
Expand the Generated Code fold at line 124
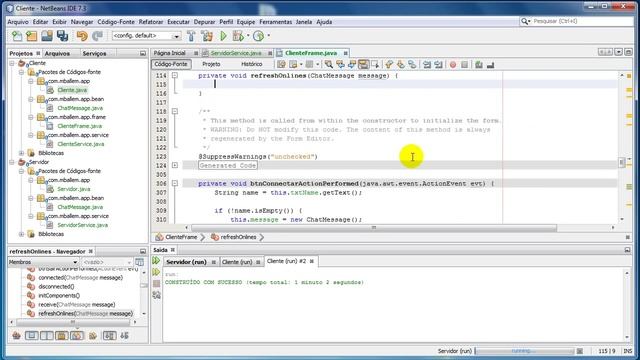[175, 165]
